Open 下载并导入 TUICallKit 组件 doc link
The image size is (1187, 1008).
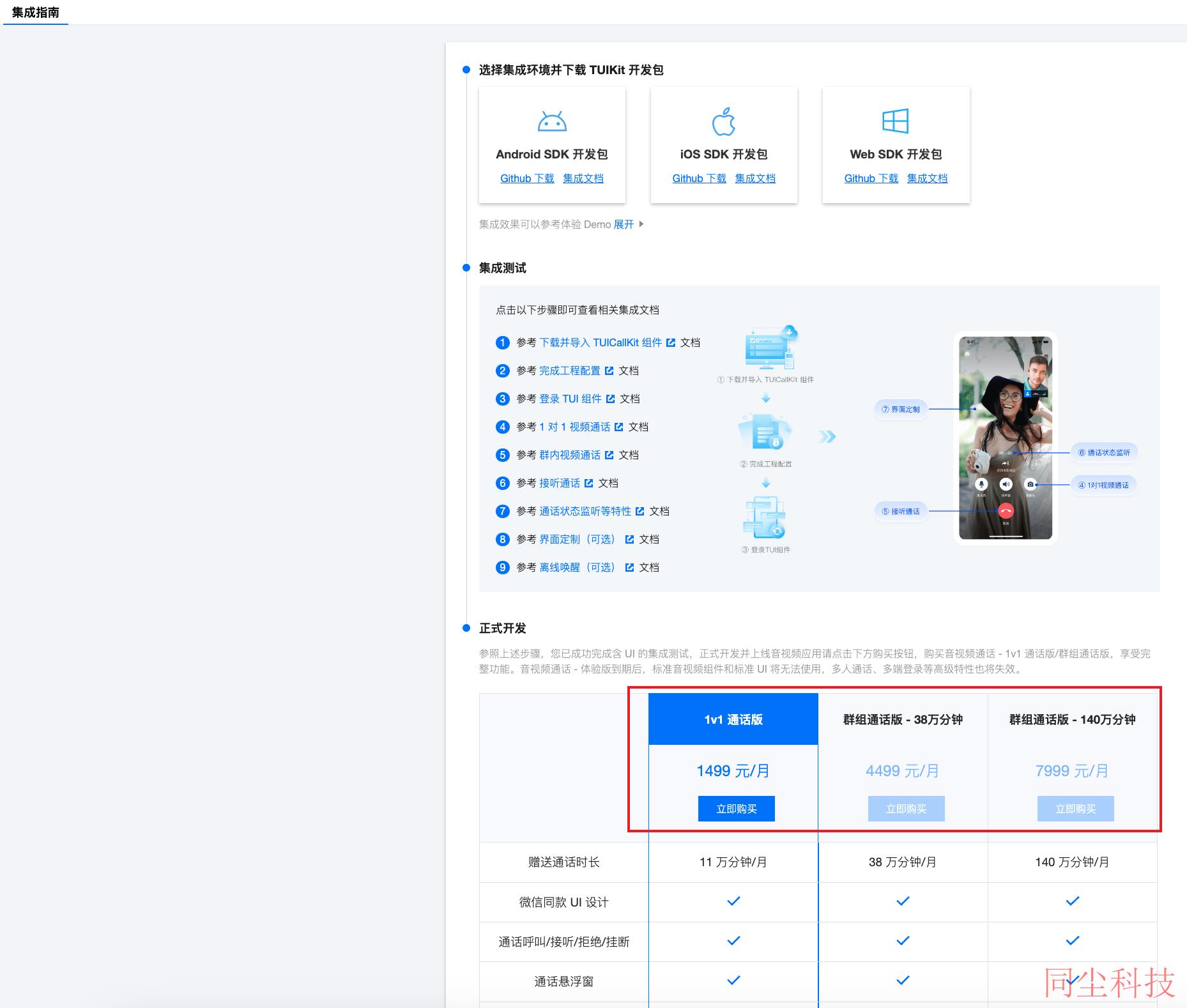(601, 342)
